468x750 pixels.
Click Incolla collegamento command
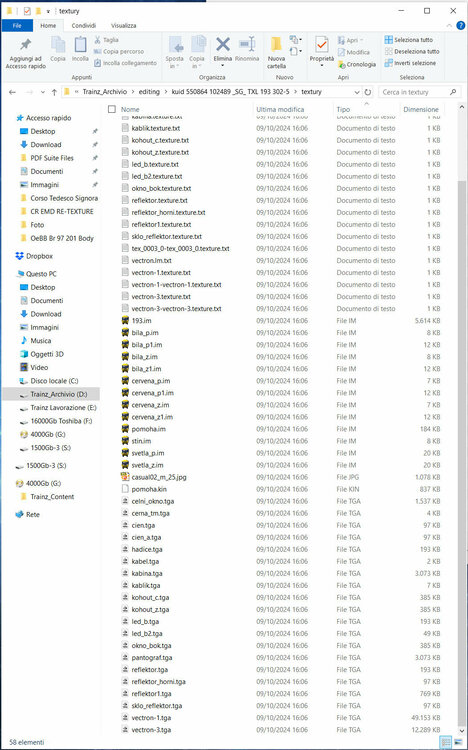(125, 63)
